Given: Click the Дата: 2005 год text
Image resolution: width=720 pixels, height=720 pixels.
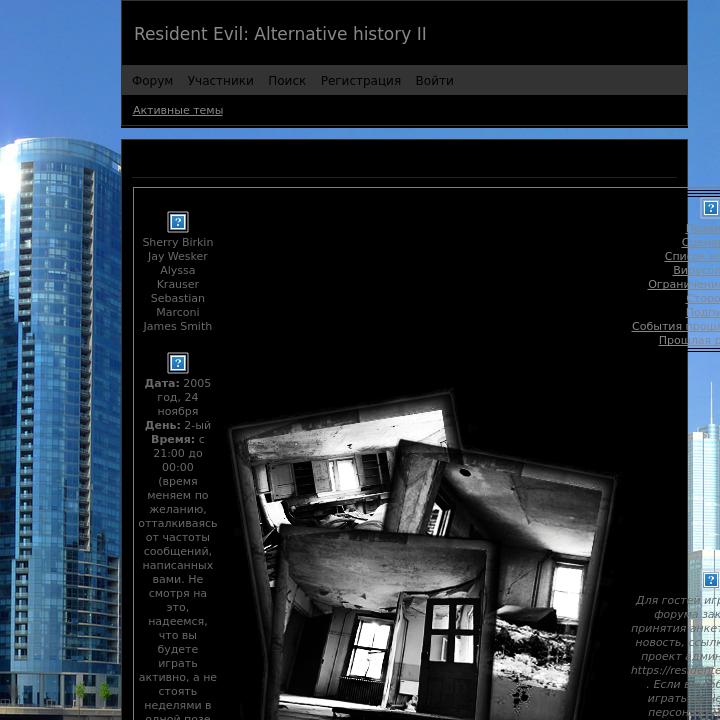Looking at the screenshot, I should click(178, 390).
